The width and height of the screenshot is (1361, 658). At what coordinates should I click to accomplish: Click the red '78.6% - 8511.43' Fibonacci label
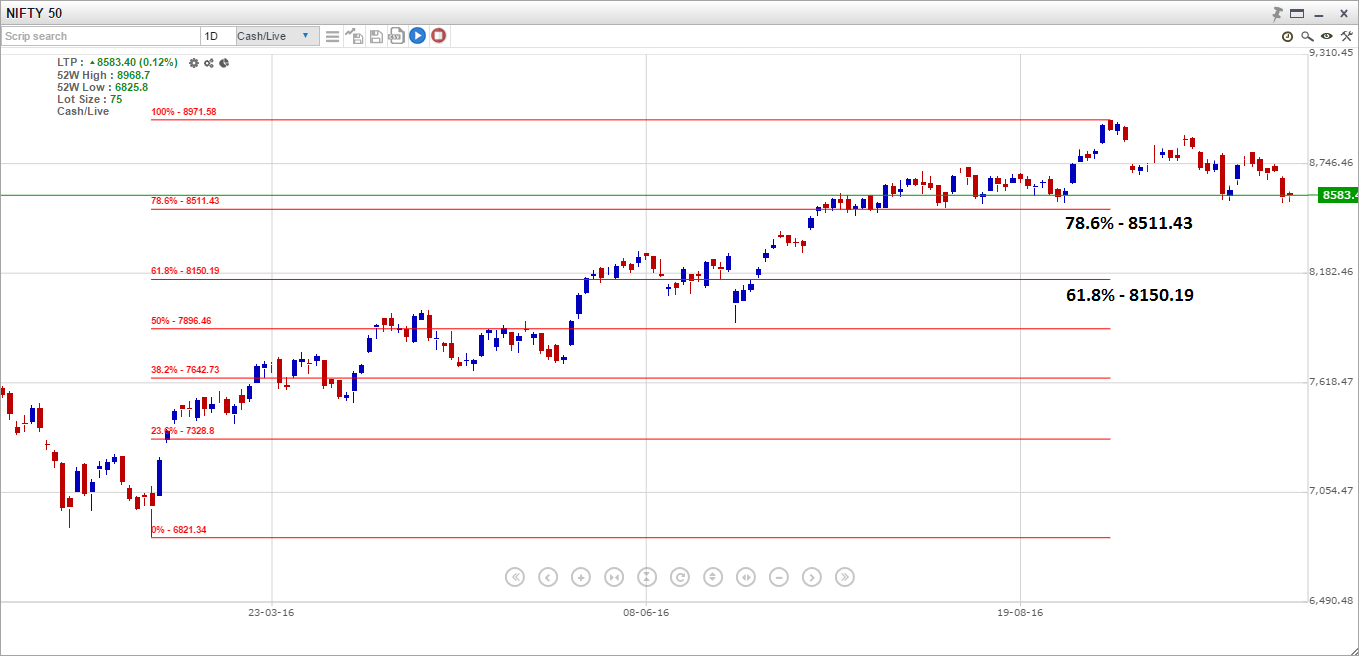click(x=185, y=201)
